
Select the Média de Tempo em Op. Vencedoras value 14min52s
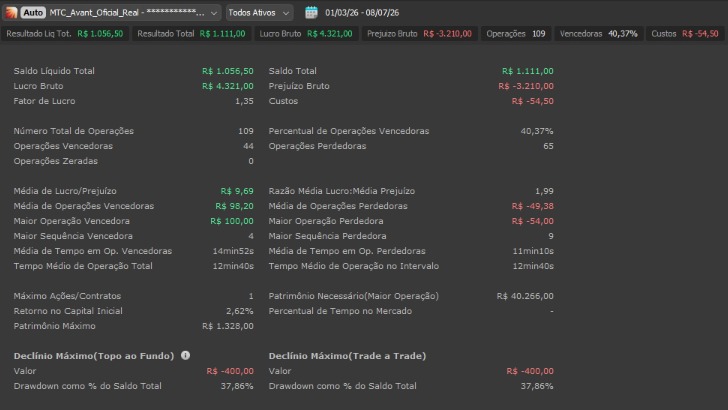click(233, 251)
